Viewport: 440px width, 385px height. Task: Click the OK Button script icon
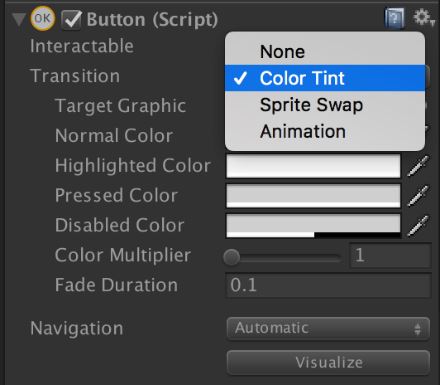point(42,19)
